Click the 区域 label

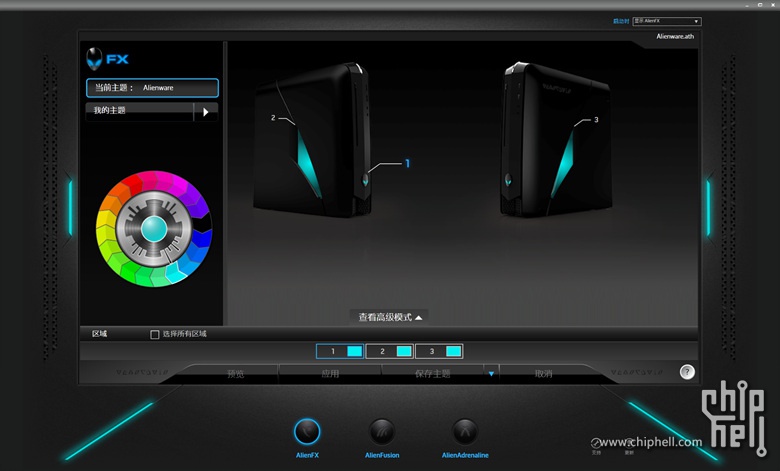[x=99, y=334]
